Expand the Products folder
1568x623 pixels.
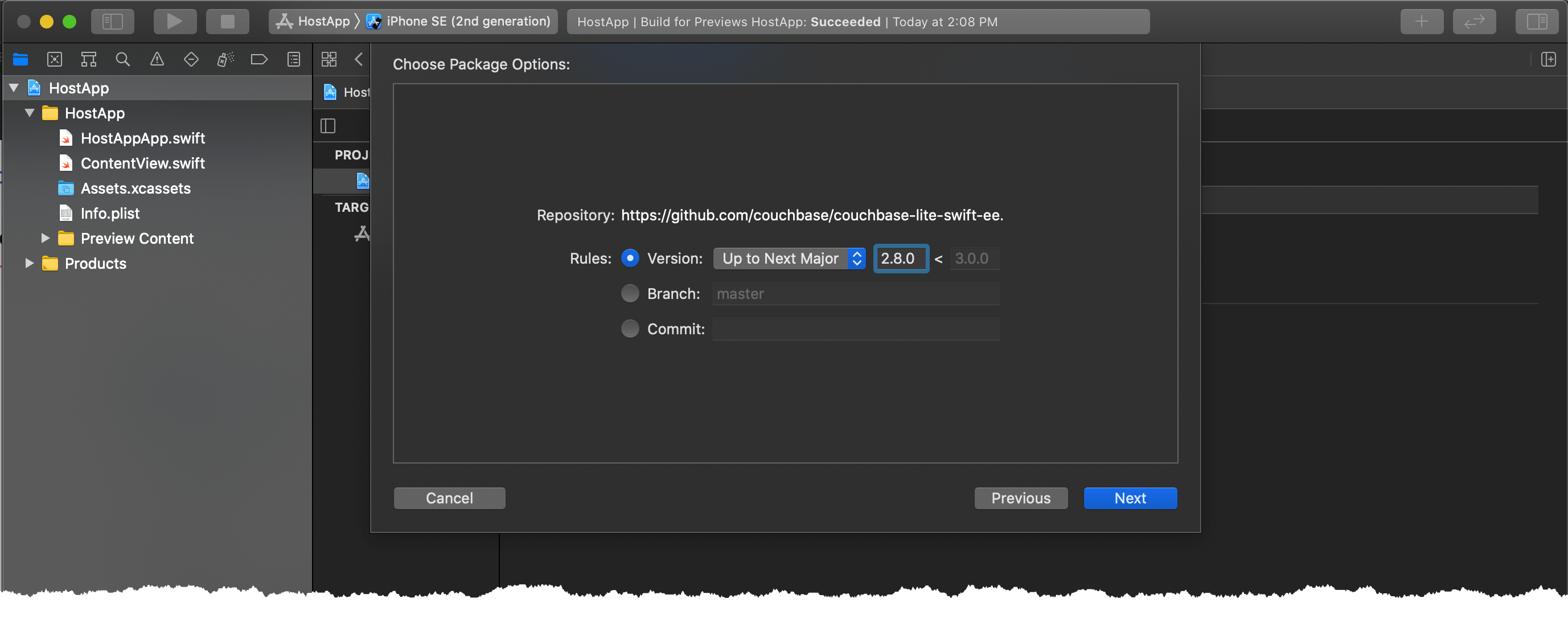coord(28,263)
